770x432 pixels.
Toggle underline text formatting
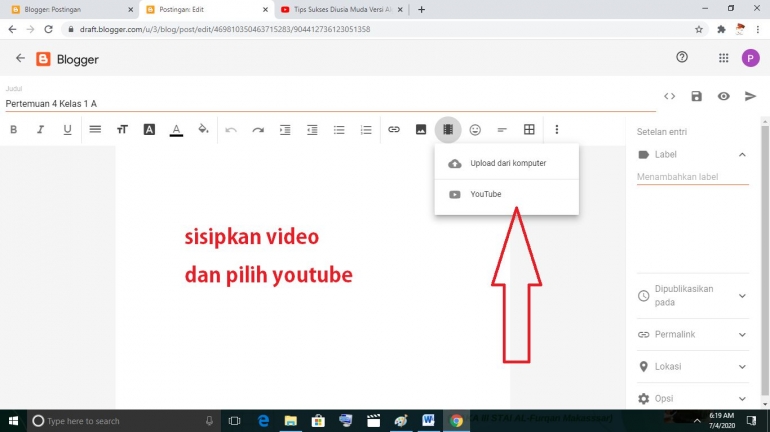(x=68, y=129)
